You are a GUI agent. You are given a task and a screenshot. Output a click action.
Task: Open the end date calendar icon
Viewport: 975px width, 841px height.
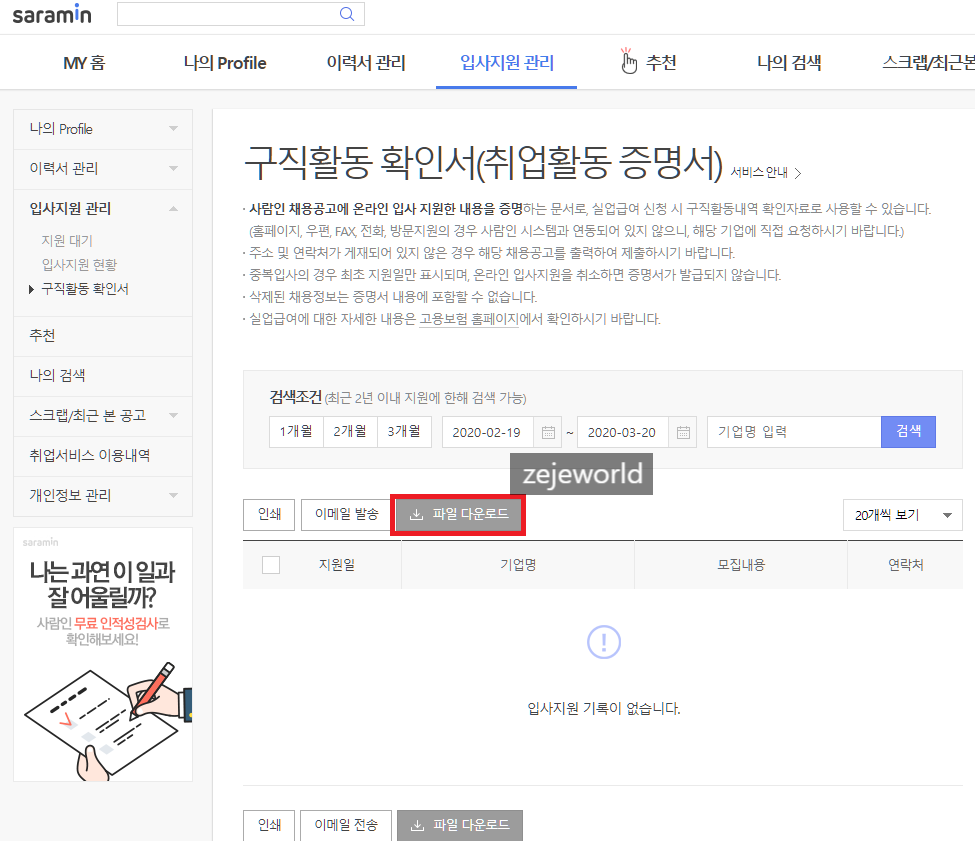[683, 433]
